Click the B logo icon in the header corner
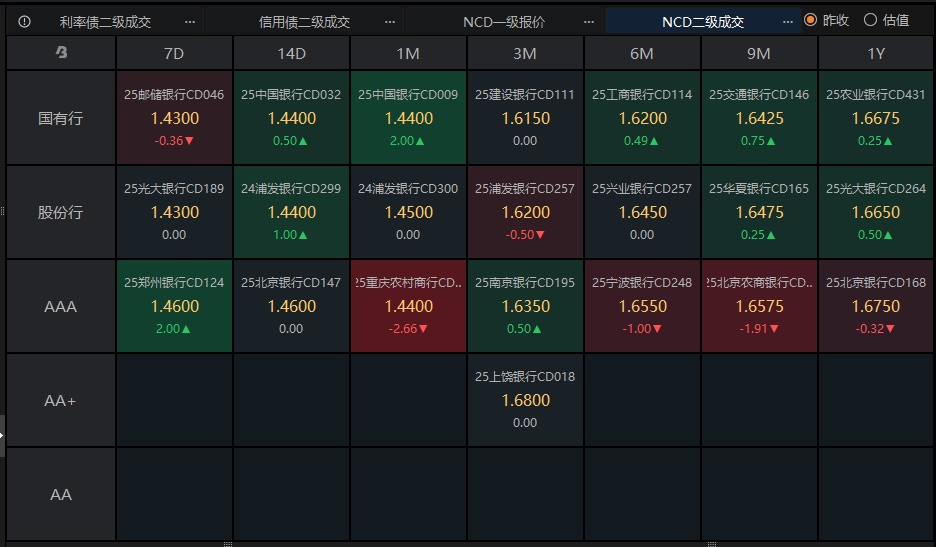936x547 pixels. click(x=61, y=53)
